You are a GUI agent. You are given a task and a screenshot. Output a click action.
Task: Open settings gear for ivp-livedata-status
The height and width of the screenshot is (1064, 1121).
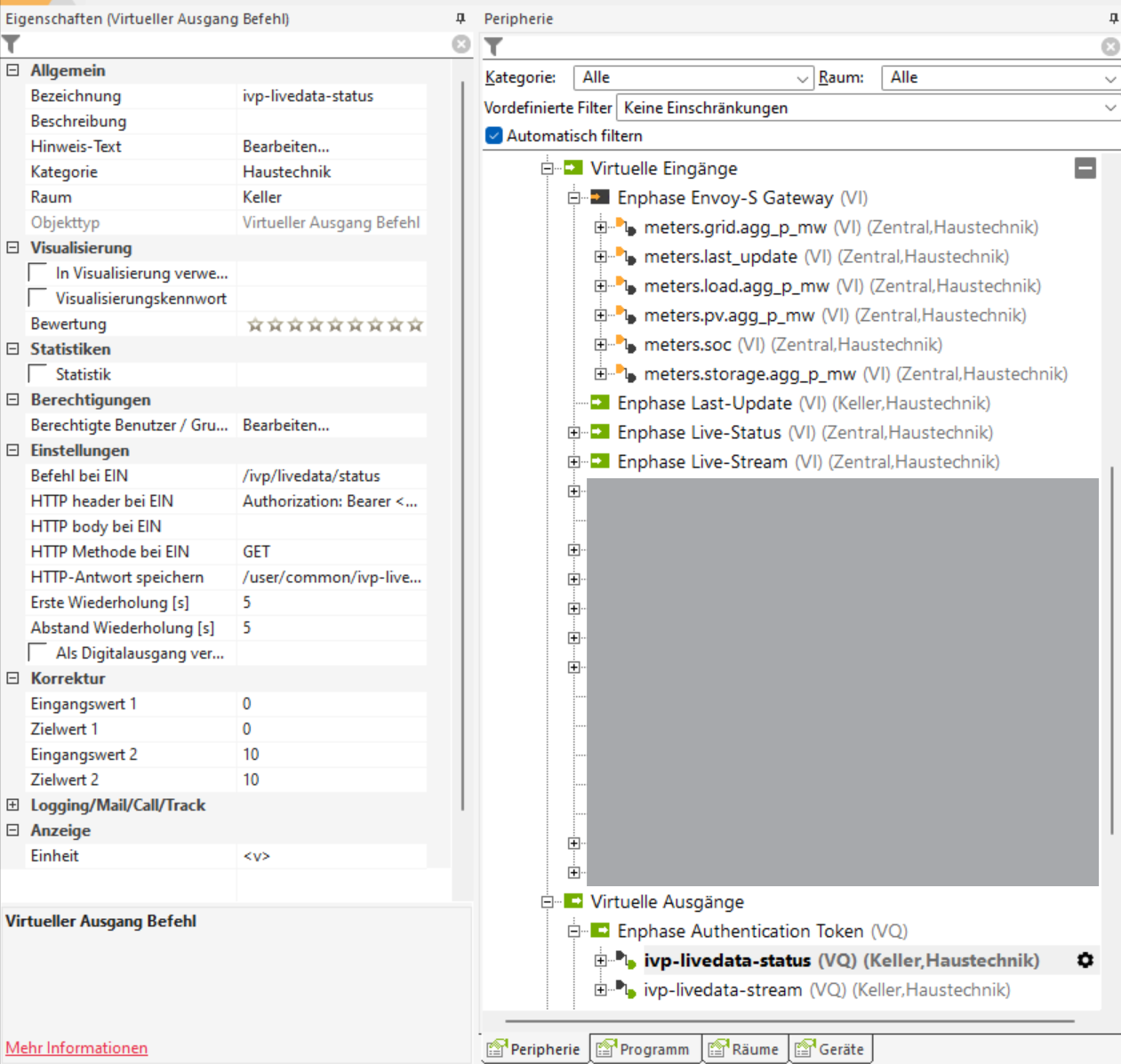(x=1085, y=960)
